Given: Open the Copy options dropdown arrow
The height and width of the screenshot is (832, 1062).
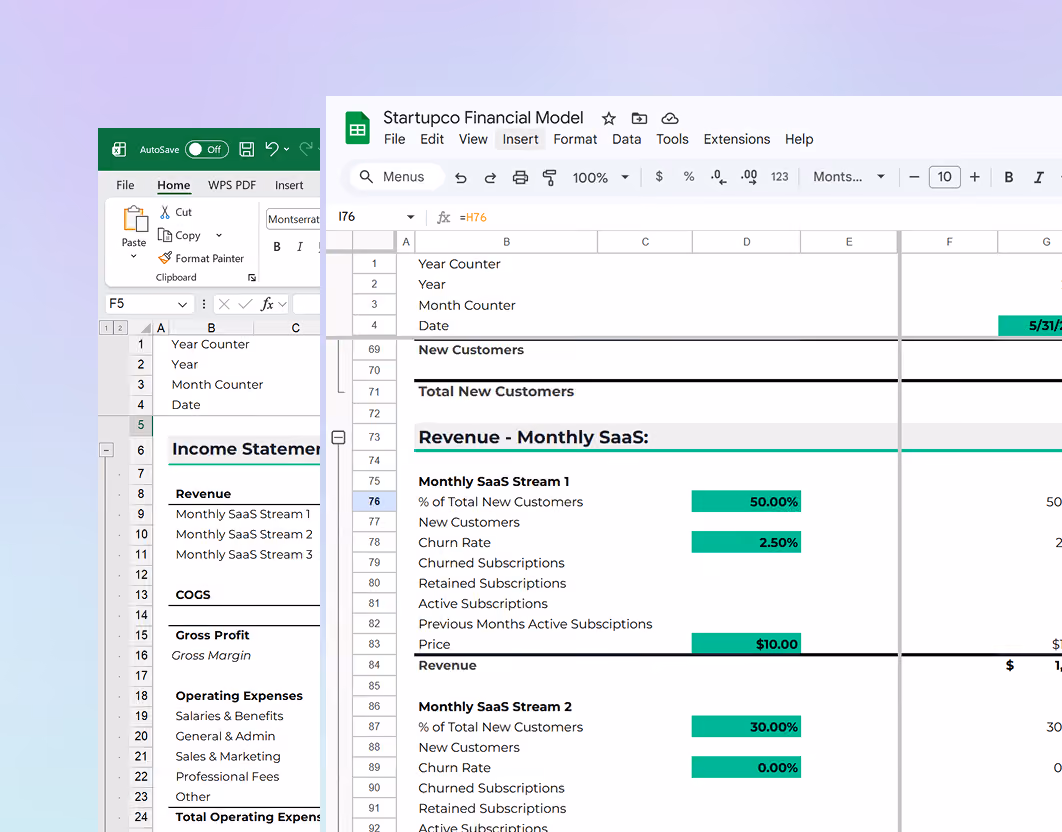Looking at the screenshot, I should tap(219, 235).
